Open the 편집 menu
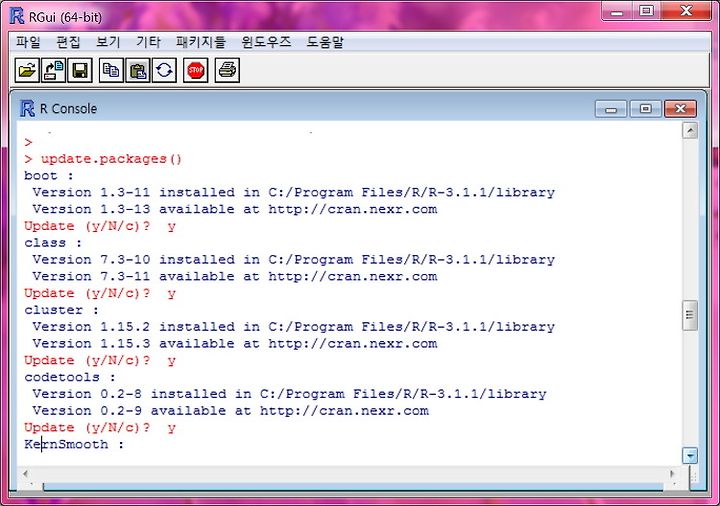720x506 pixels. (68, 42)
